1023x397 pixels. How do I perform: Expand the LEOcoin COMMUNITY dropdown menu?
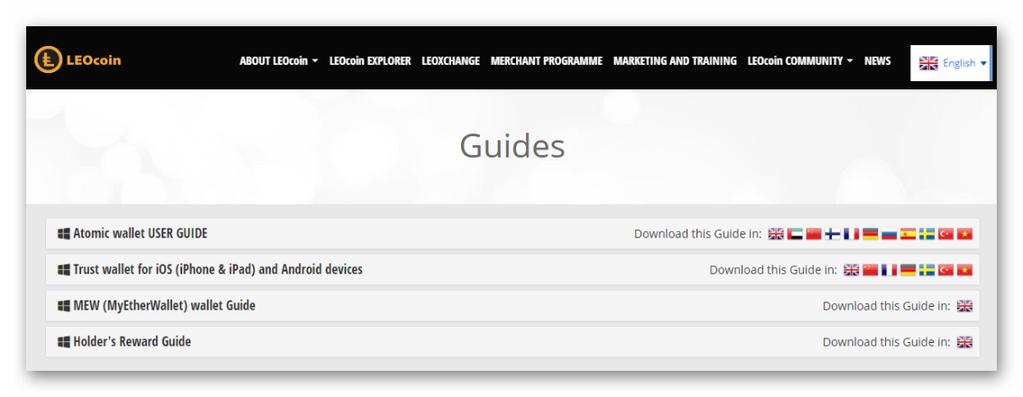pyautogui.click(x=800, y=61)
